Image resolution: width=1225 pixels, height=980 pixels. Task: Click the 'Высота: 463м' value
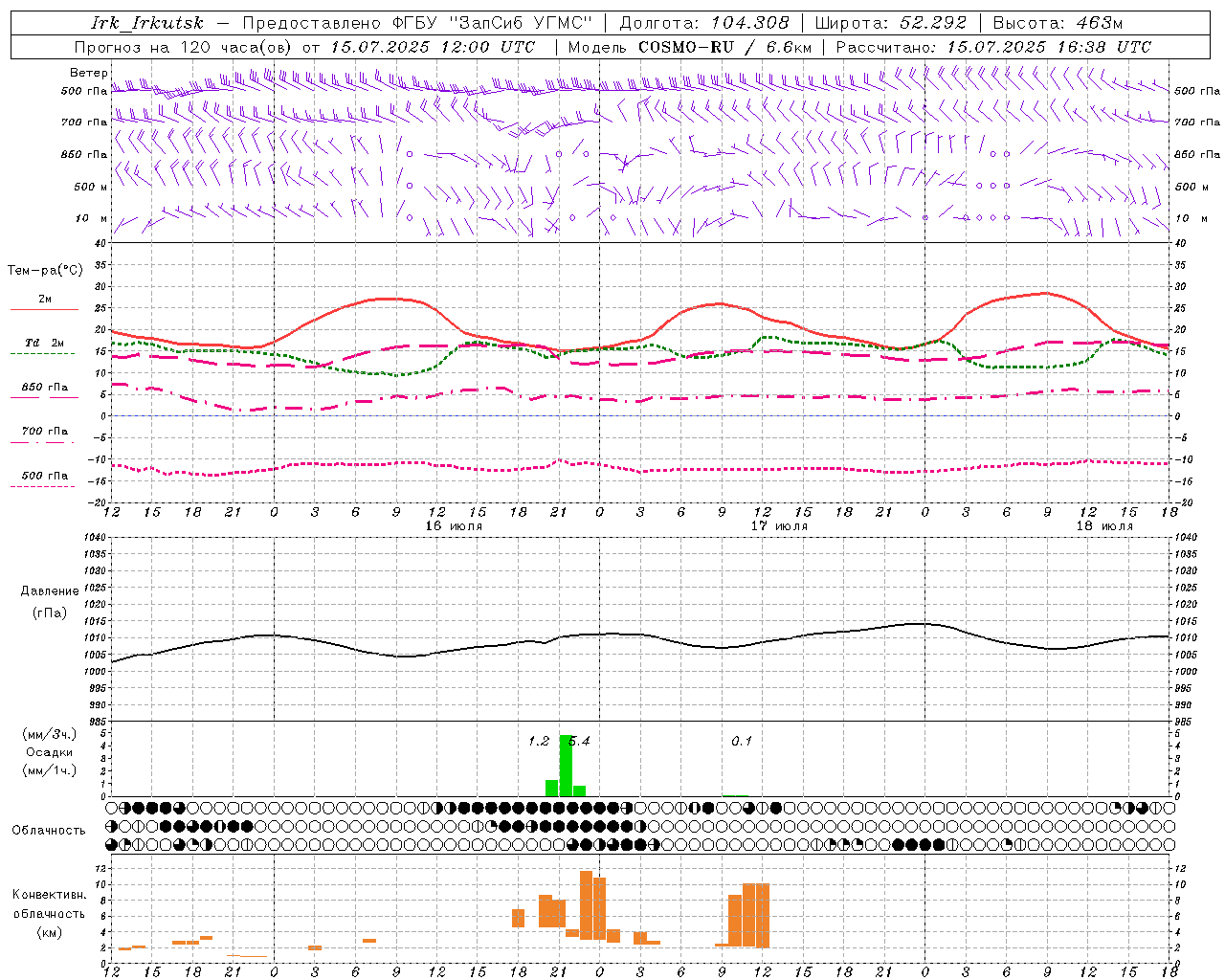[1058, 23]
